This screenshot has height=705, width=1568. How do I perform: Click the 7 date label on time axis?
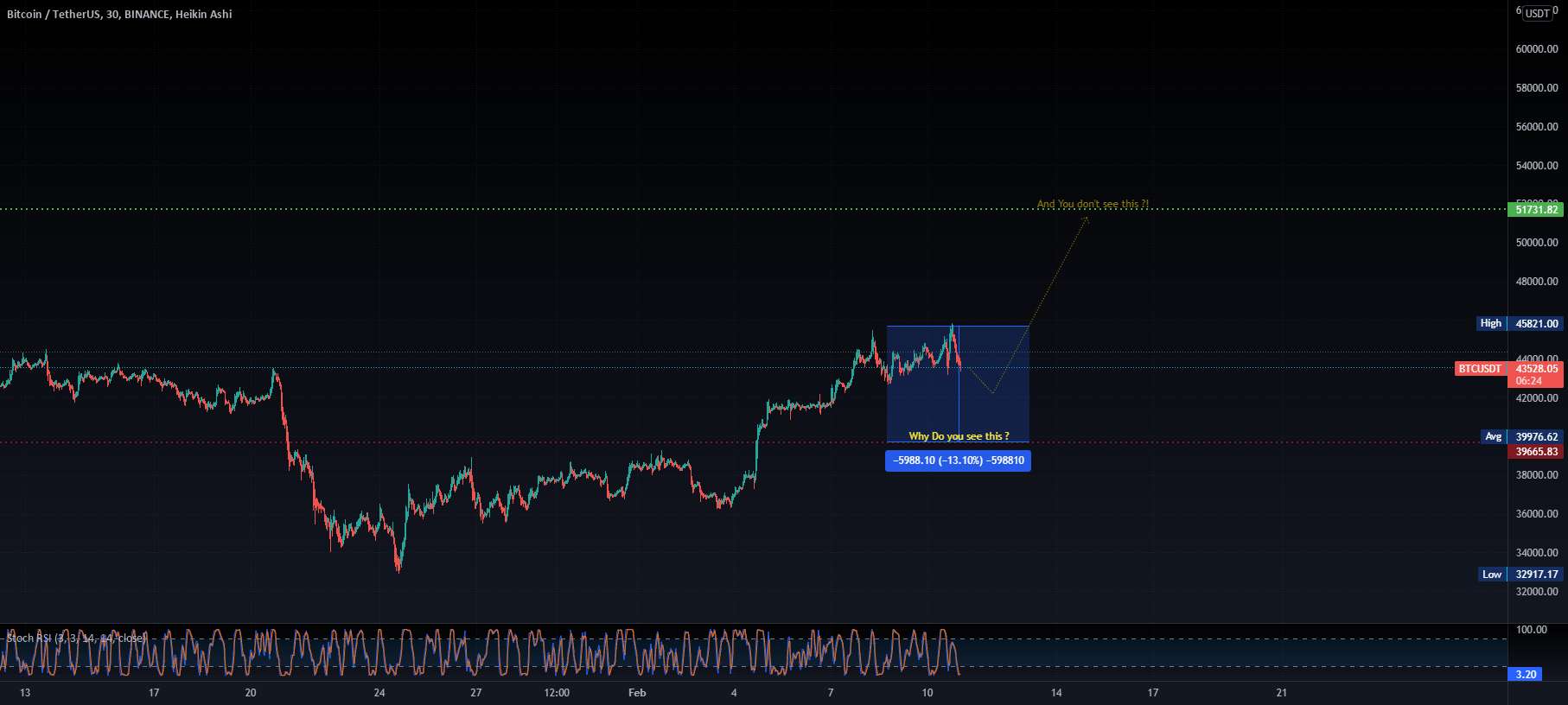tap(831, 693)
